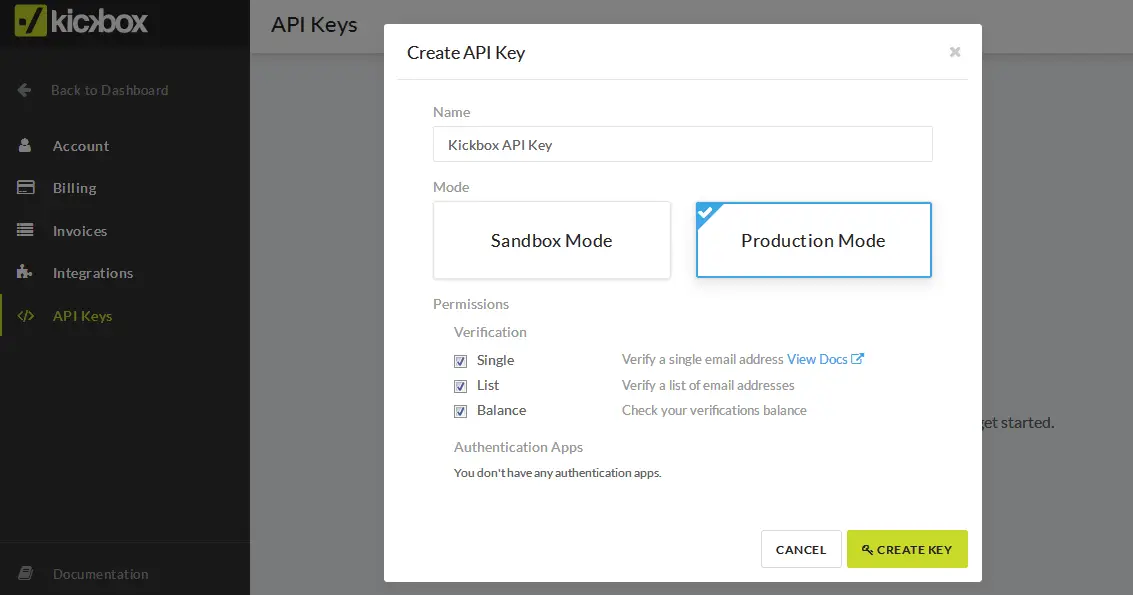Click the Integrations puzzle piece icon
The width and height of the screenshot is (1133, 595).
[x=26, y=273]
